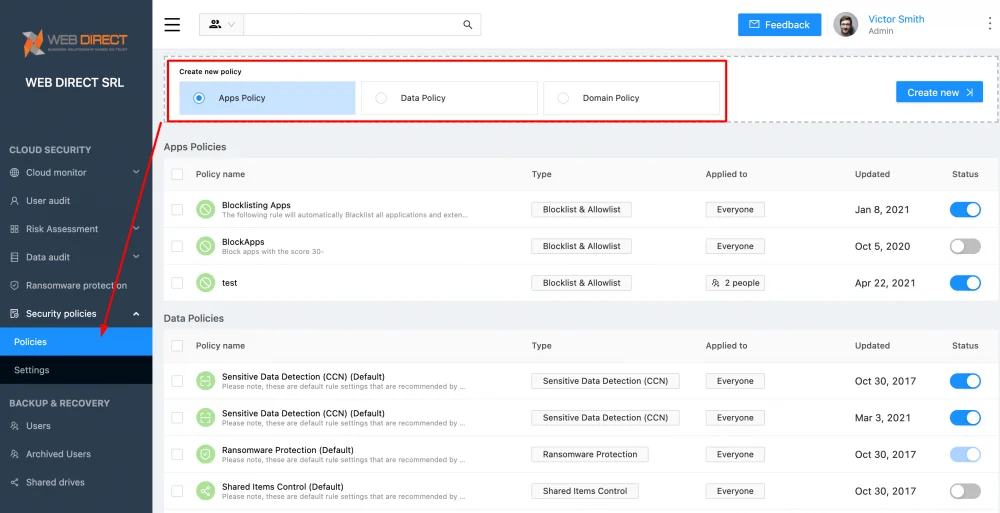Open the hamburger navigation menu

pyautogui.click(x=172, y=25)
